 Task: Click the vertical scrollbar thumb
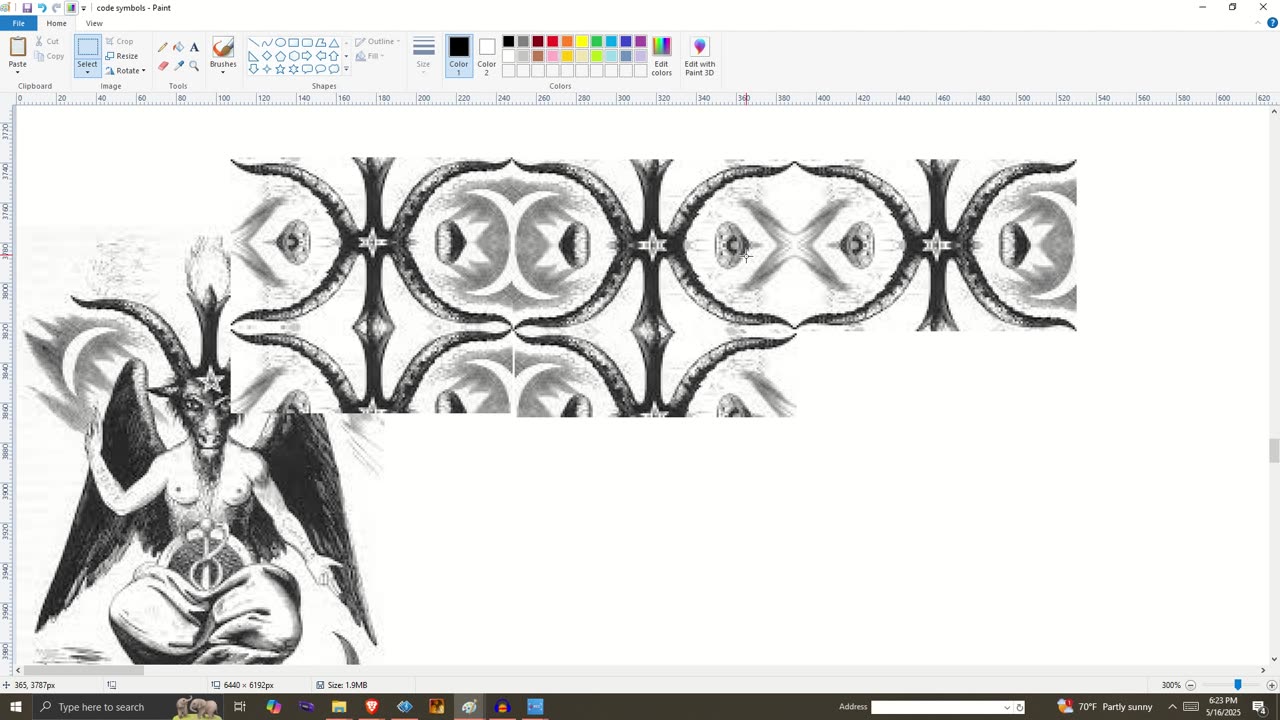click(1273, 450)
